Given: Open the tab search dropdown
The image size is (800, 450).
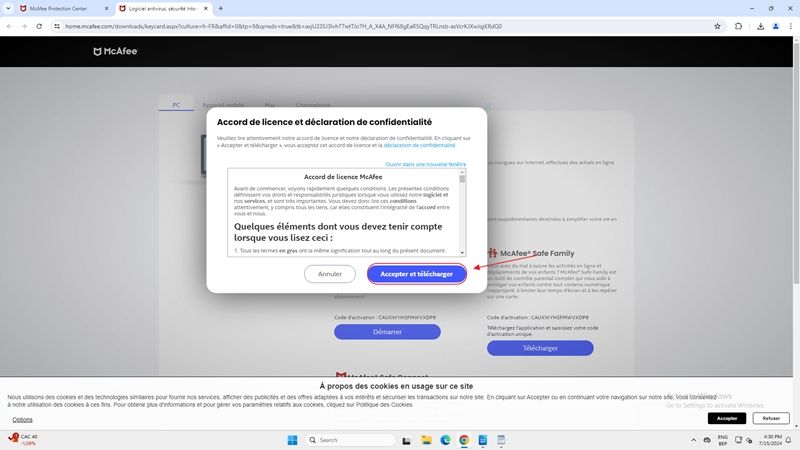Looking at the screenshot, I should coord(8,9).
